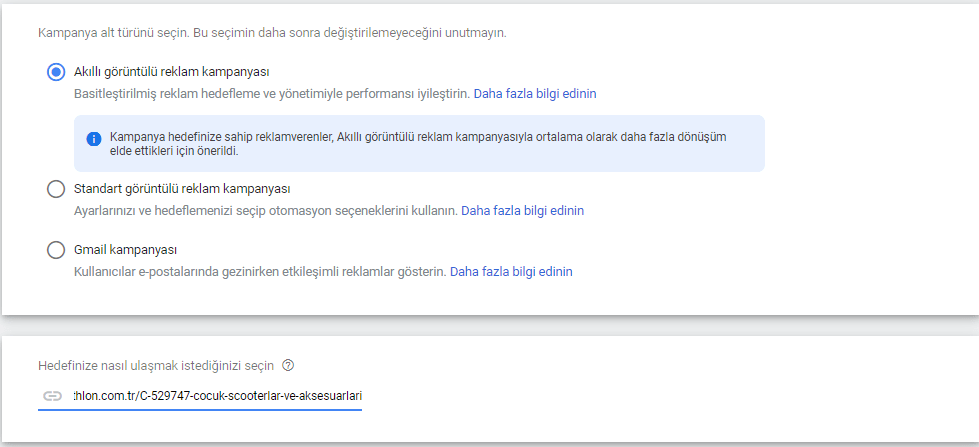979x447 pixels.
Task: Pick the Gmail kampanyası radio button
Action: coord(56,249)
